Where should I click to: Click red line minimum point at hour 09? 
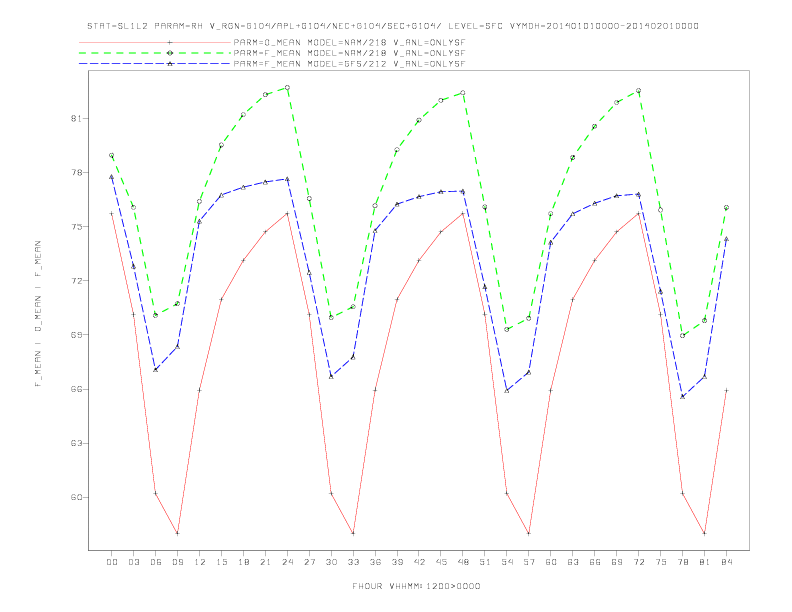(x=177, y=533)
